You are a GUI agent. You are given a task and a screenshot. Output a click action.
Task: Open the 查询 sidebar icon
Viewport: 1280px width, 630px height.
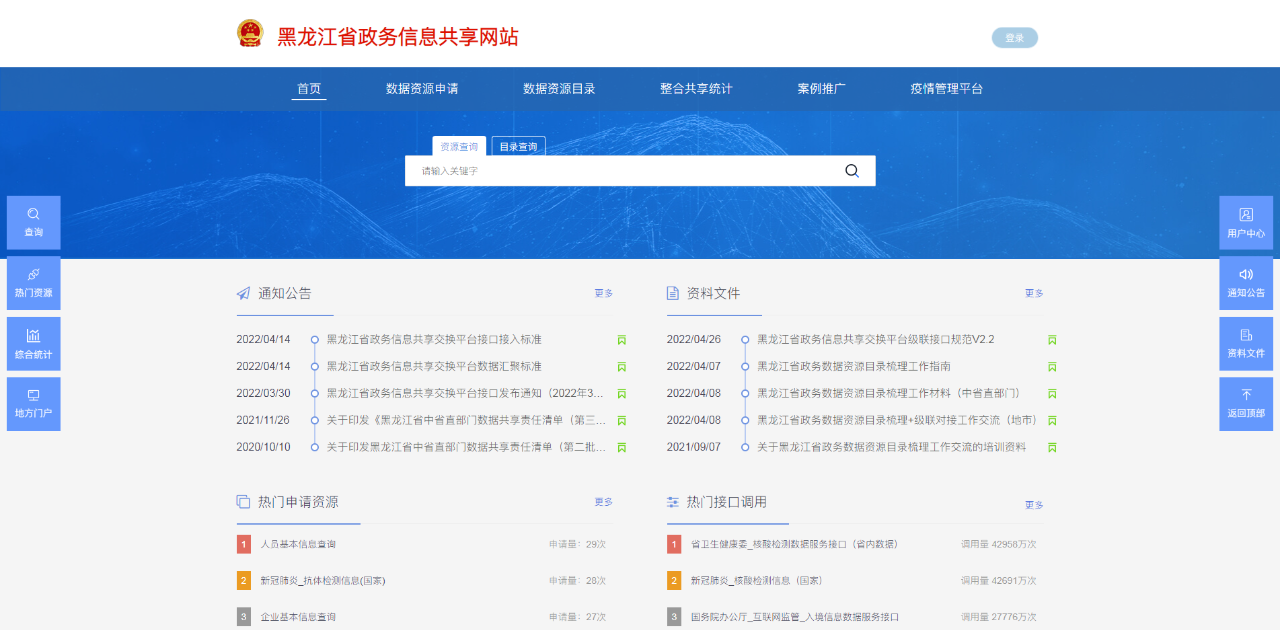pyautogui.click(x=33, y=222)
